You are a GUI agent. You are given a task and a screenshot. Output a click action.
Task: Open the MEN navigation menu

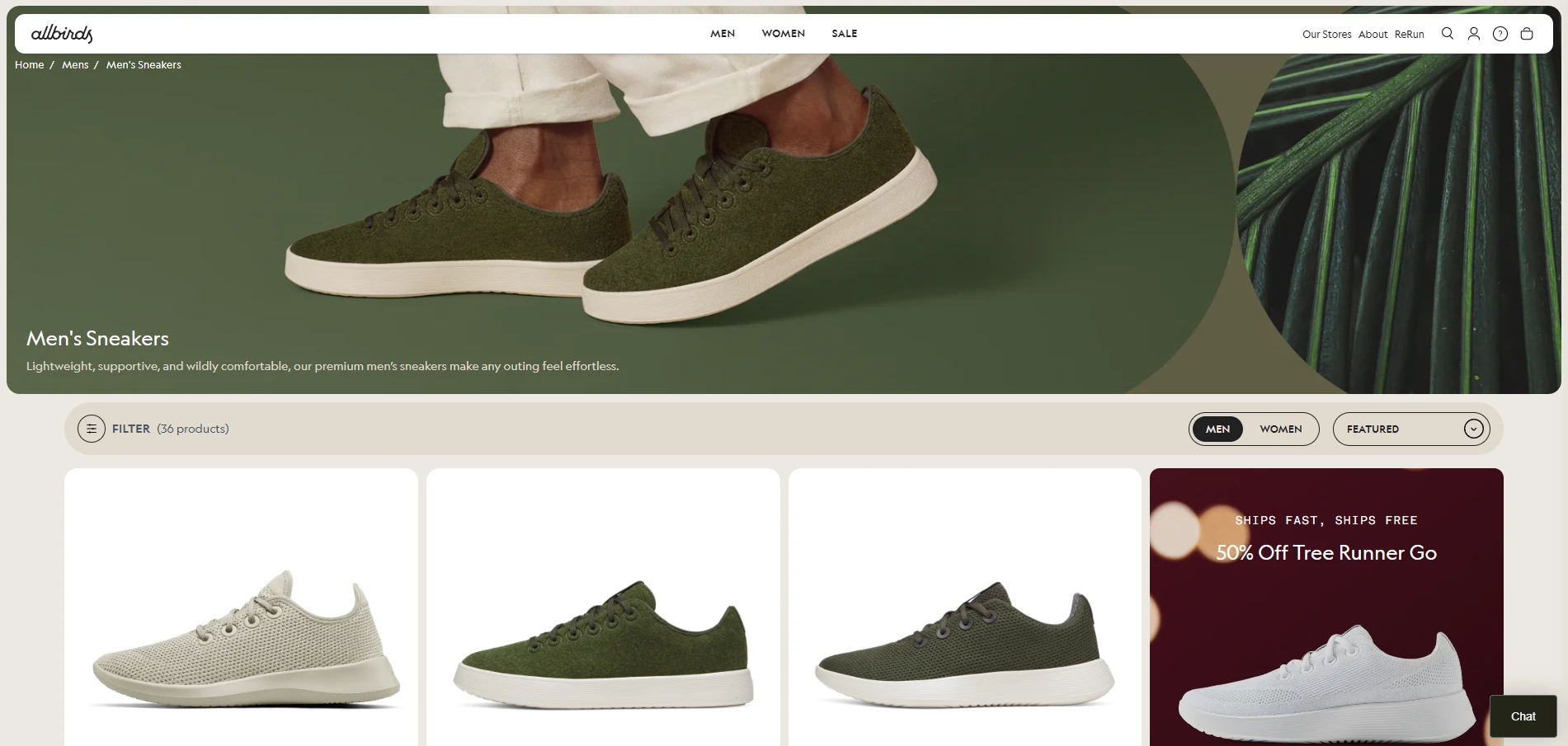[723, 34]
